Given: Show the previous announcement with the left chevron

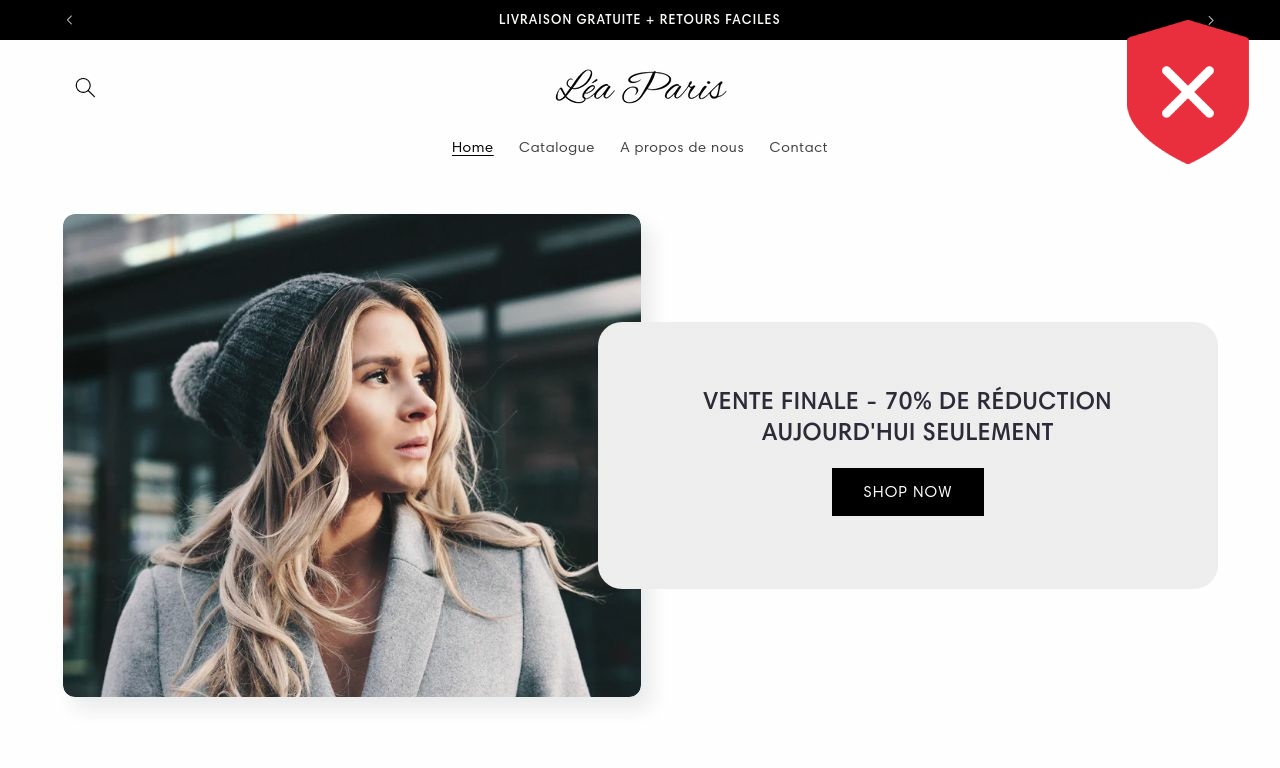Looking at the screenshot, I should (69, 20).
